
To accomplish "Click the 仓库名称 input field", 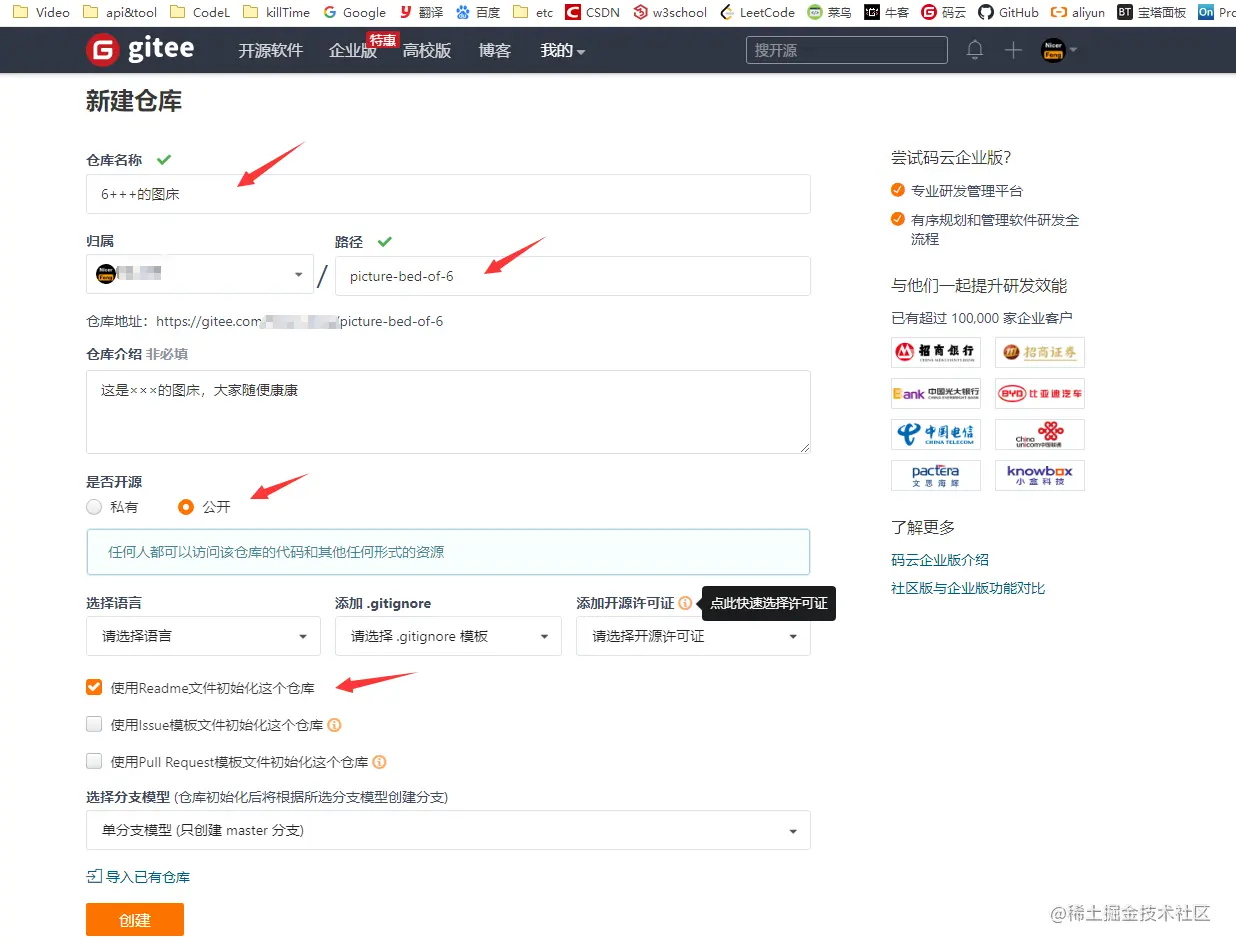I will point(448,194).
